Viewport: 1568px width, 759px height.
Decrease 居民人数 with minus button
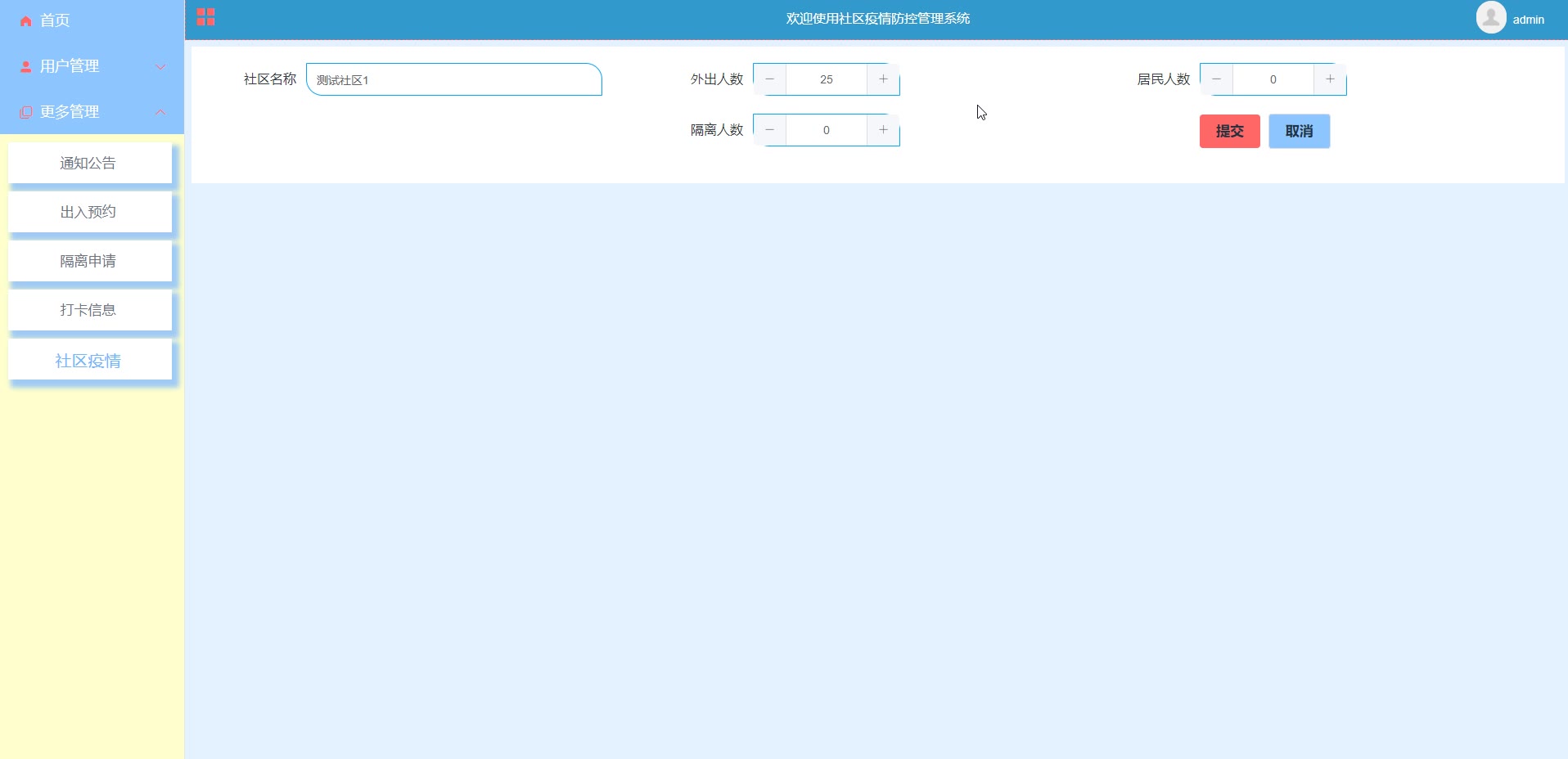(x=1216, y=79)
